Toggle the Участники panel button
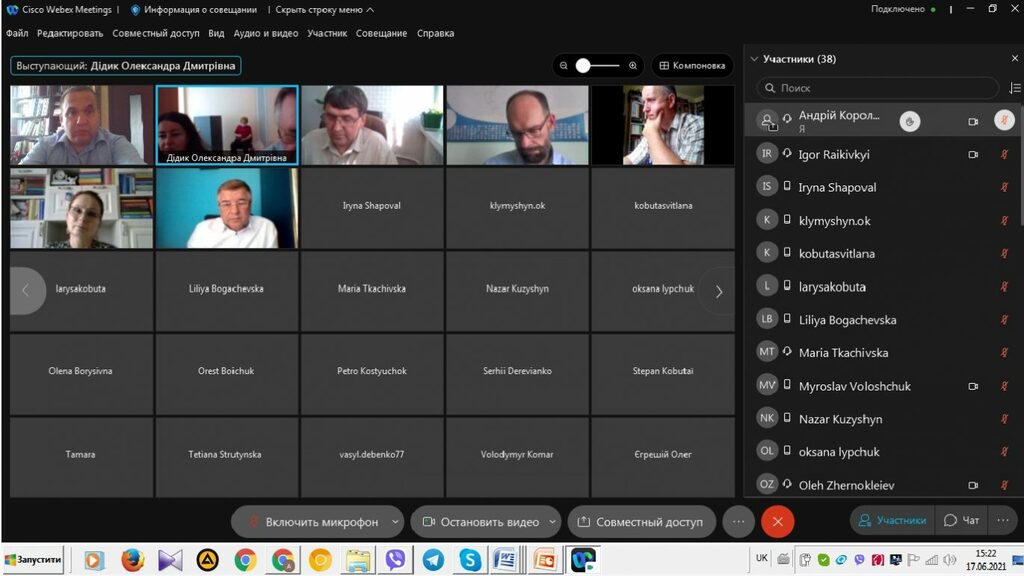This screenshot has width=1024, height=576. [x=891, y=520]
